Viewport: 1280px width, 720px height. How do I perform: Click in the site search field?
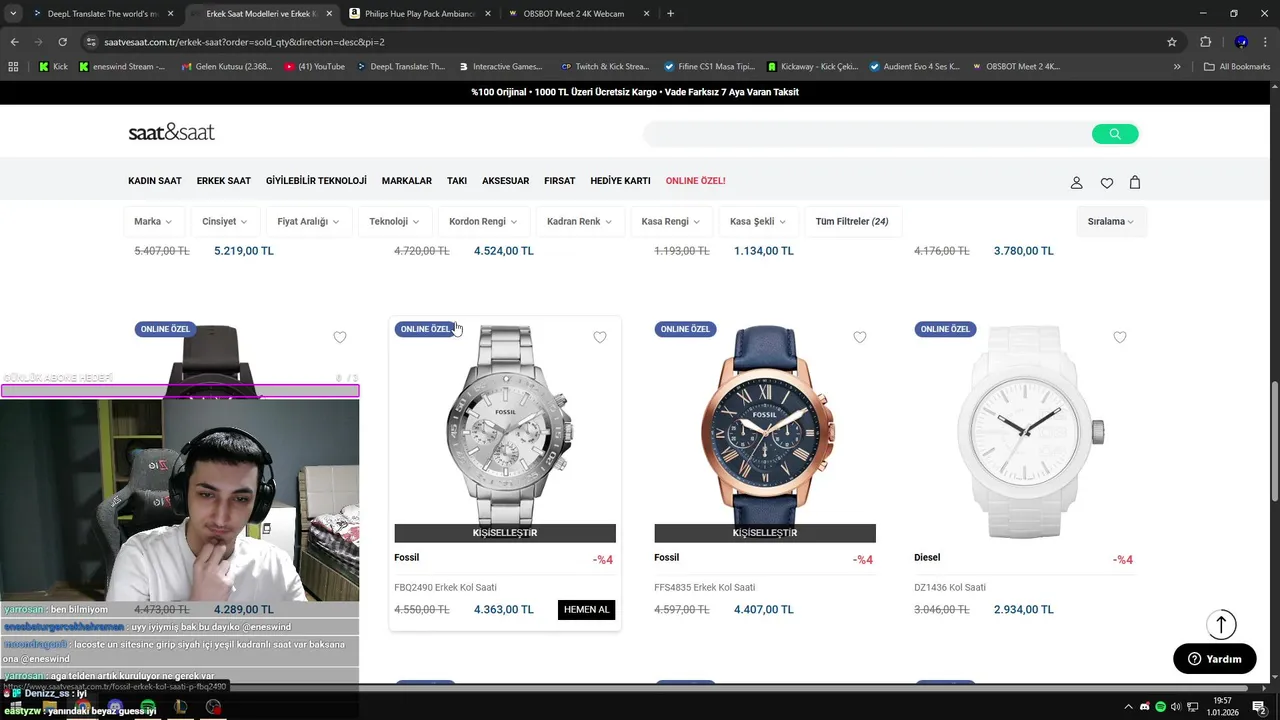click(x=866, y=134)
